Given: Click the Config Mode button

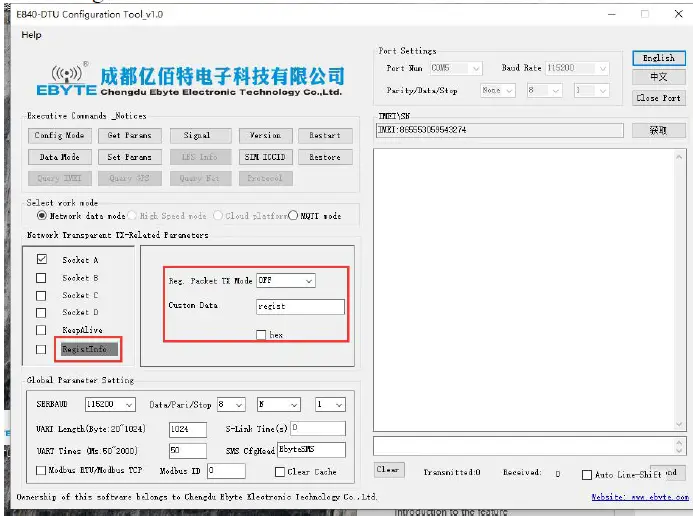Looking at the screenshot, I should pos(60,136).
